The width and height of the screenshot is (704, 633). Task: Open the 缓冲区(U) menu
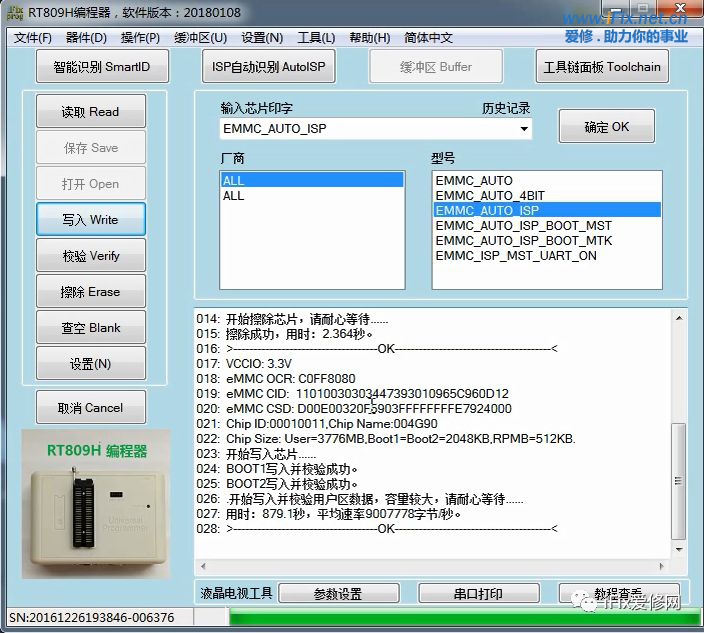pyautogui.click(x=200, y=38)
